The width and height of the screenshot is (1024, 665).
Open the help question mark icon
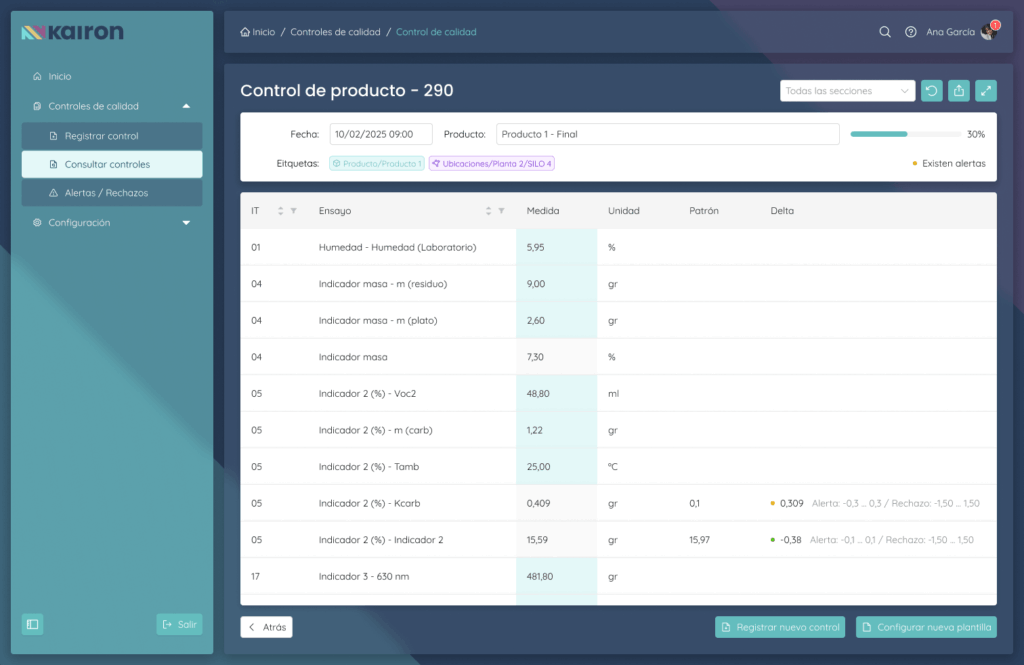click(910, 32)
